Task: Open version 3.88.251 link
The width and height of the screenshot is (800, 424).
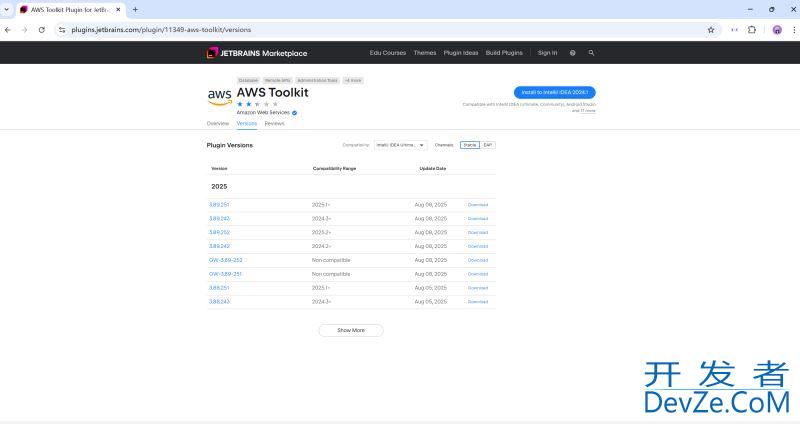Action: (219, 288)
